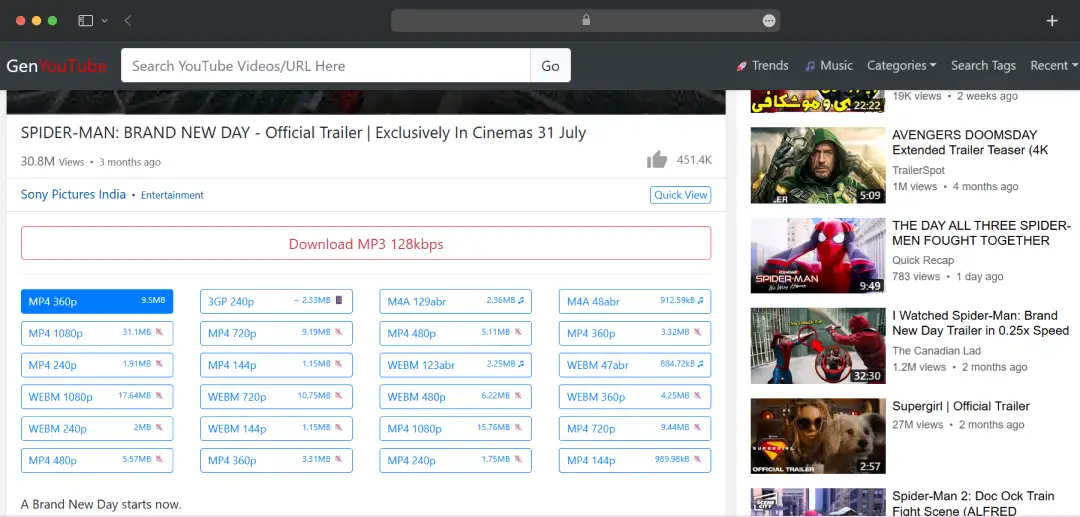
Task: Open the address bar ellipsis menu
Action: coord(769,21)
